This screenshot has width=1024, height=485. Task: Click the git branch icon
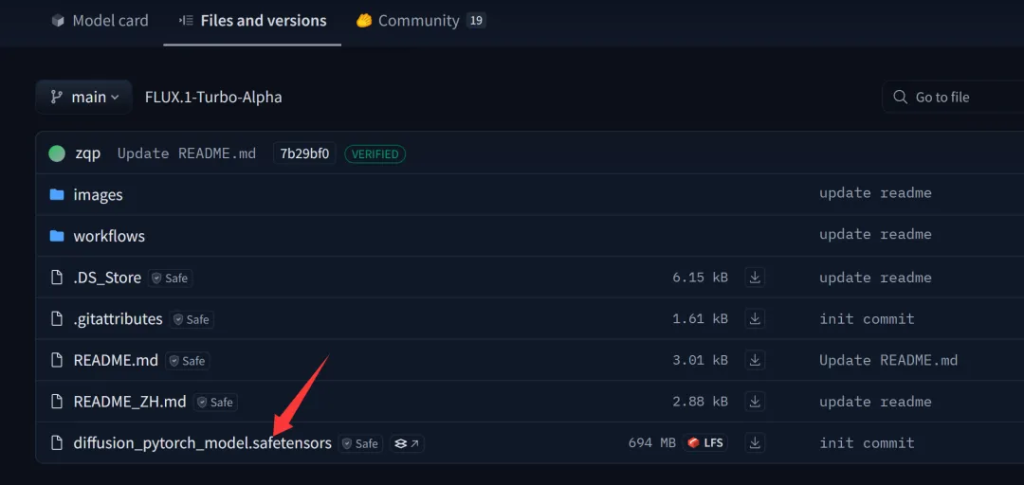click(56, 97)
